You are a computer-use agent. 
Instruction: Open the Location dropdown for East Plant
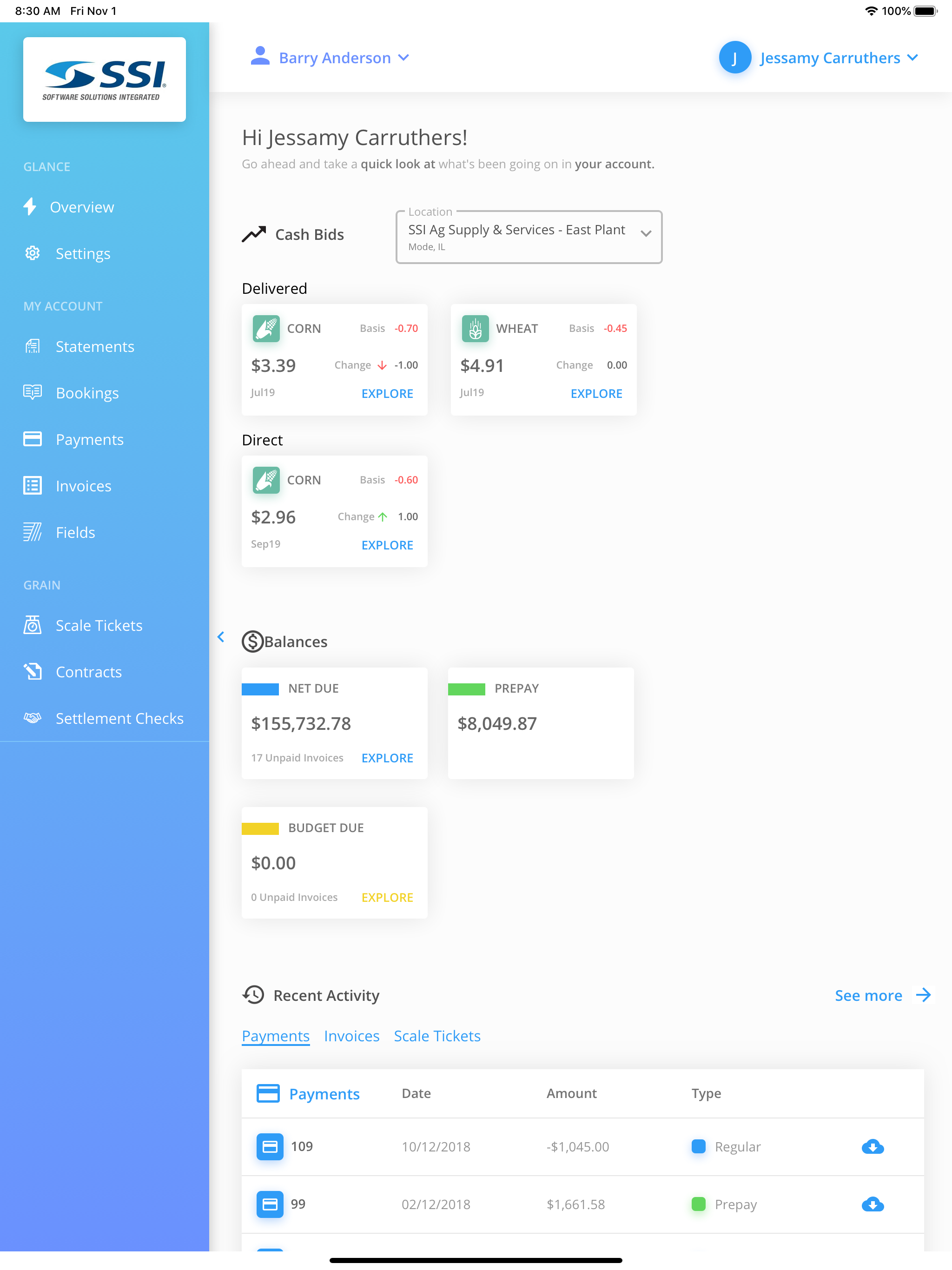(x=529, y=237)
